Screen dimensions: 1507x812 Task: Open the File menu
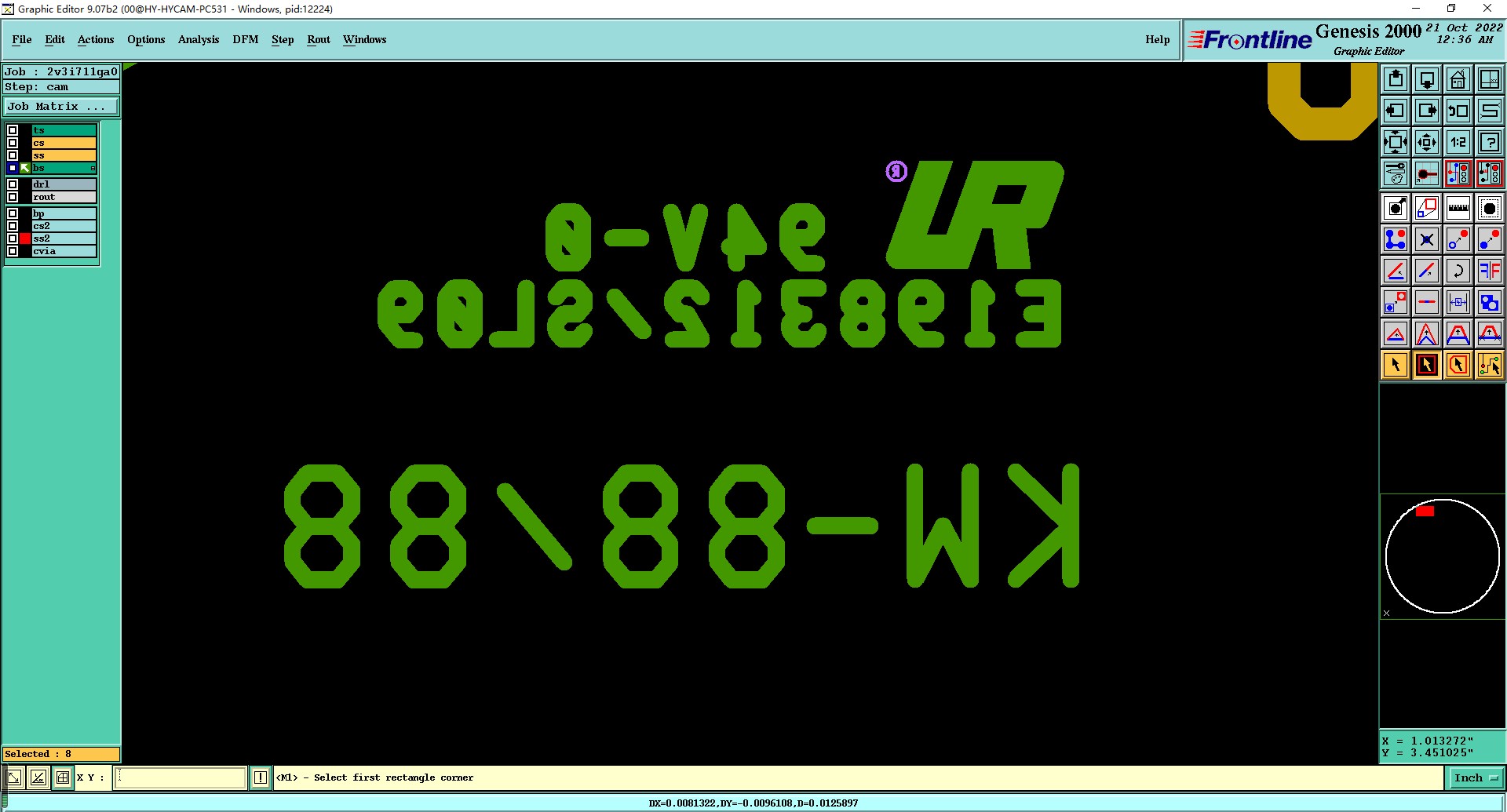[x=22, y=39]
